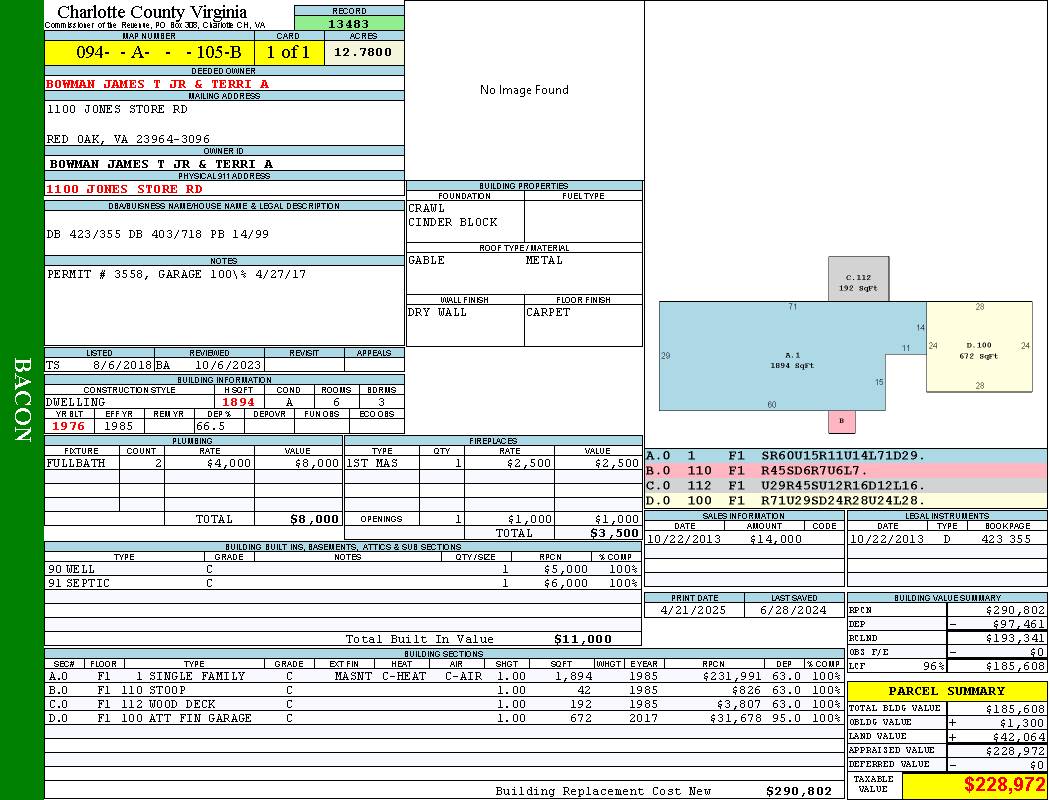Click sale amount $14,000

[x=775, y=539]
